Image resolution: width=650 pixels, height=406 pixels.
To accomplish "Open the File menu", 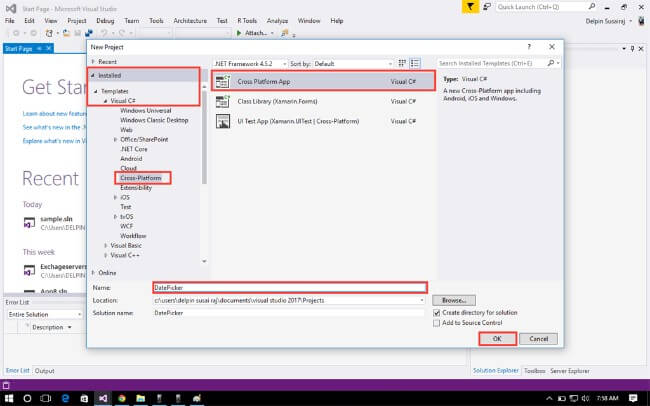I will pos(10,21).
